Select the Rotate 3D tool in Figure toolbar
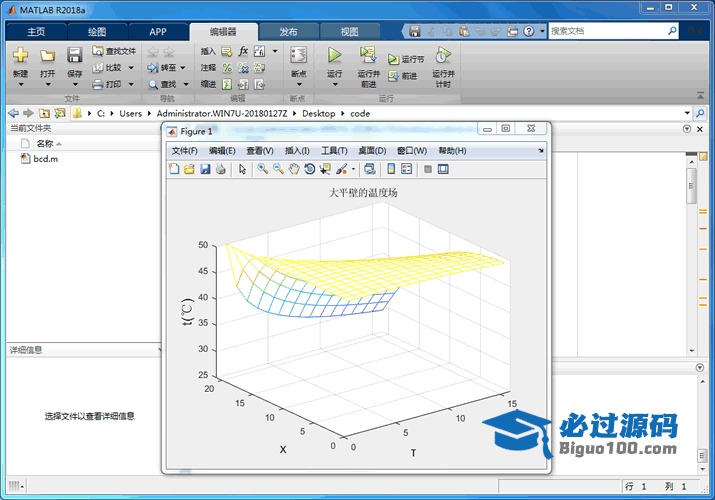This screenshot has height=500, width=715. point(310,169)
